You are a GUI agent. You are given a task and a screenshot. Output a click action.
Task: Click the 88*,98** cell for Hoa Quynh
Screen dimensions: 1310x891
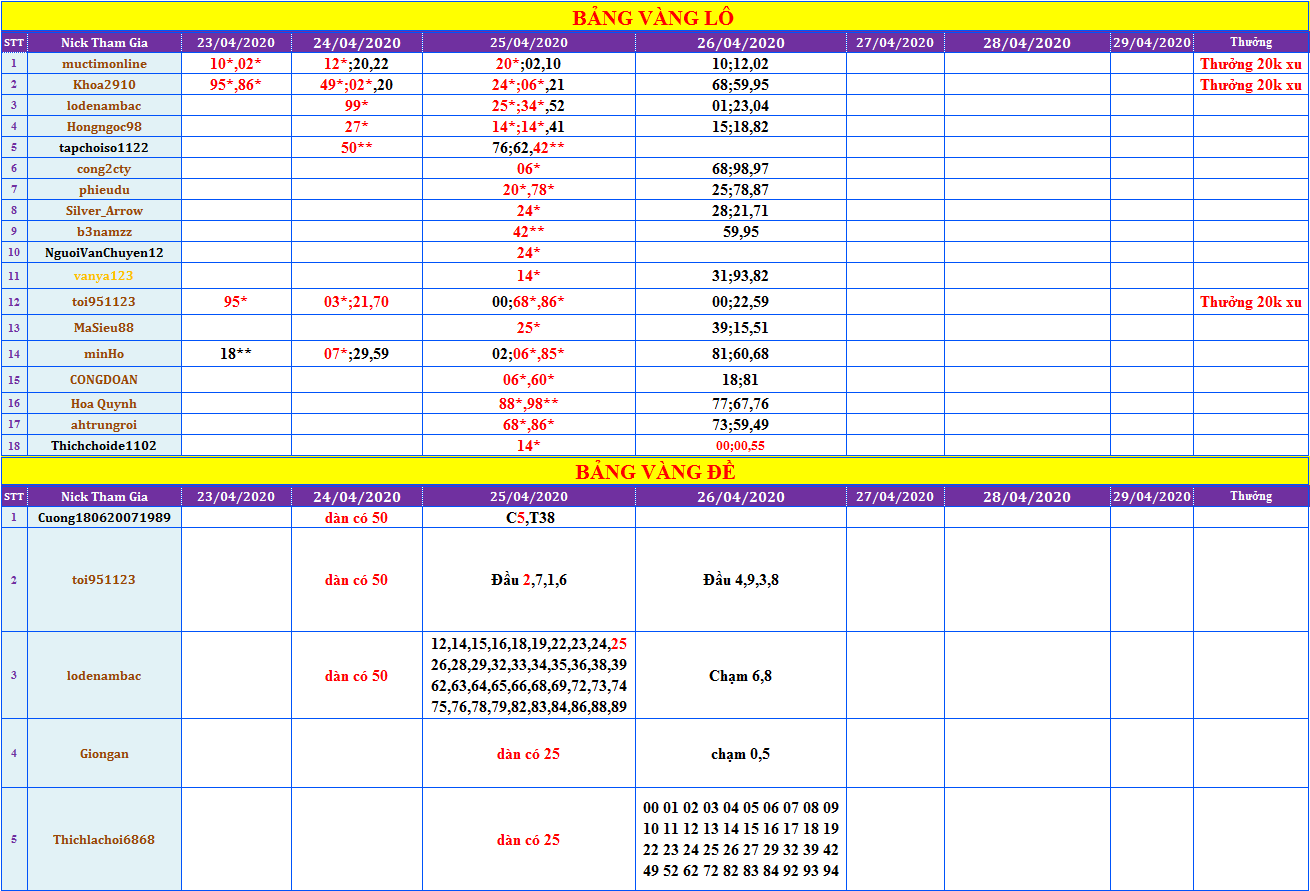[529, 404]
